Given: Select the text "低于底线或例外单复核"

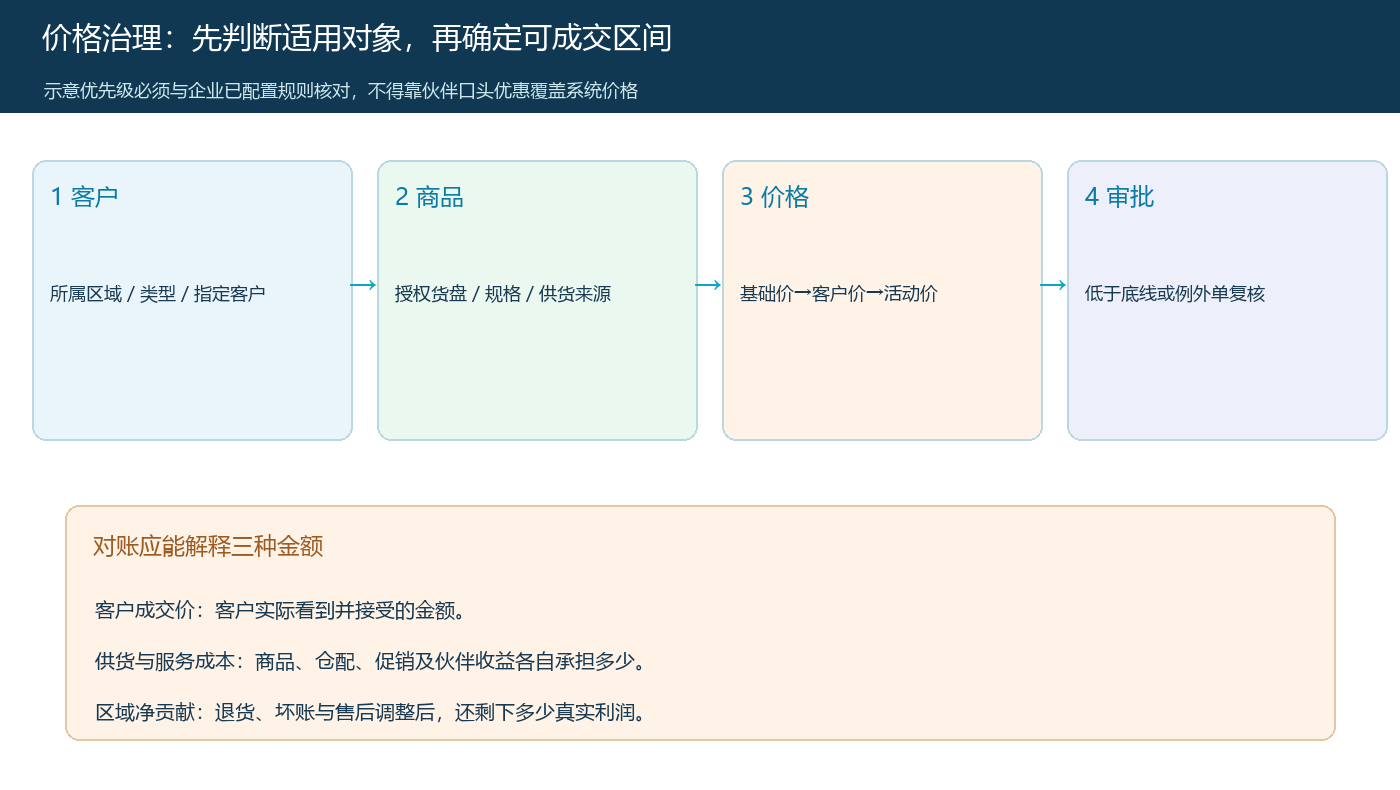Looking at the screenshot, I should tap(1175, 294).
